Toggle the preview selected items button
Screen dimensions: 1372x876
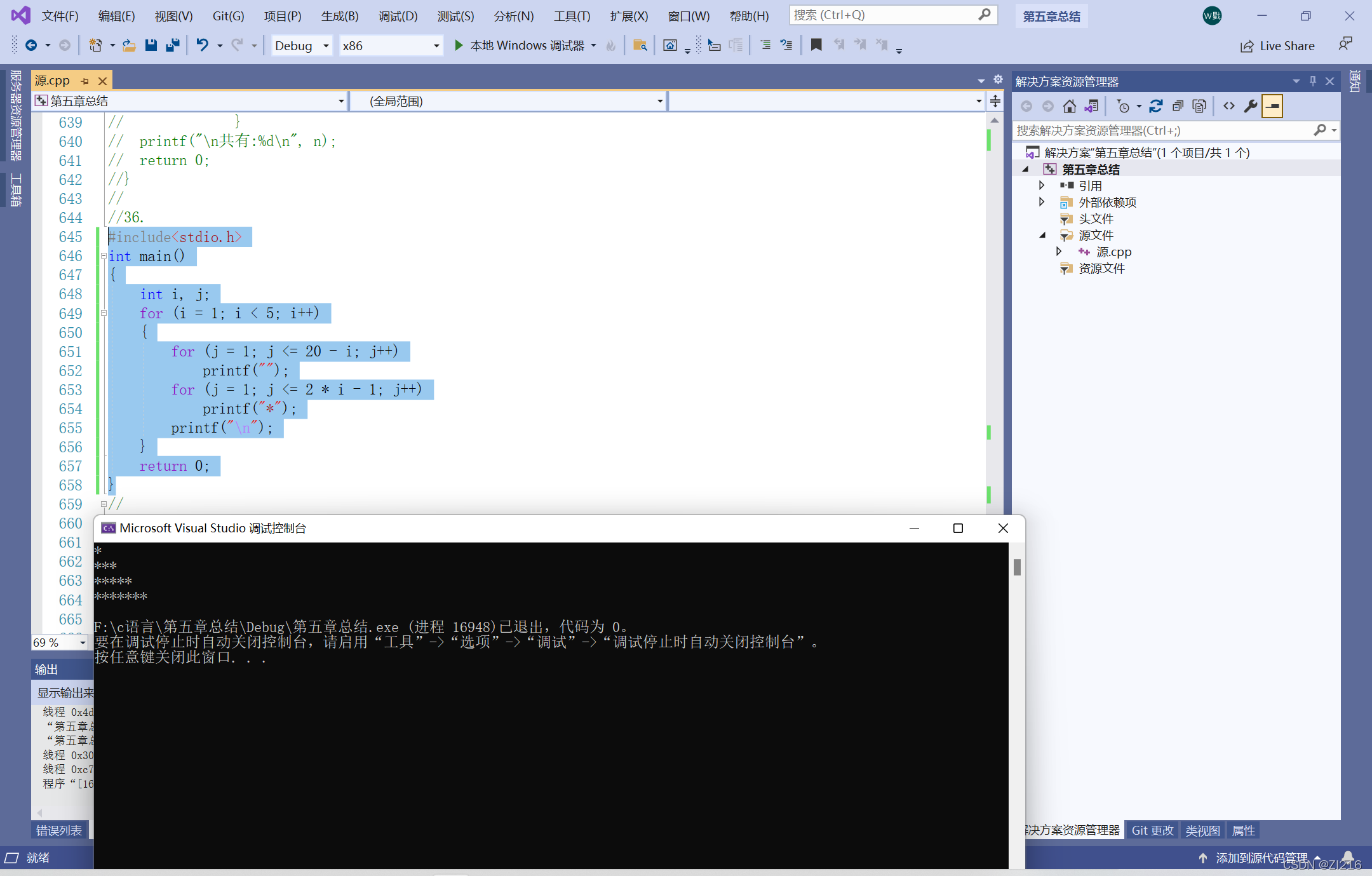[x=1272, y=106]
